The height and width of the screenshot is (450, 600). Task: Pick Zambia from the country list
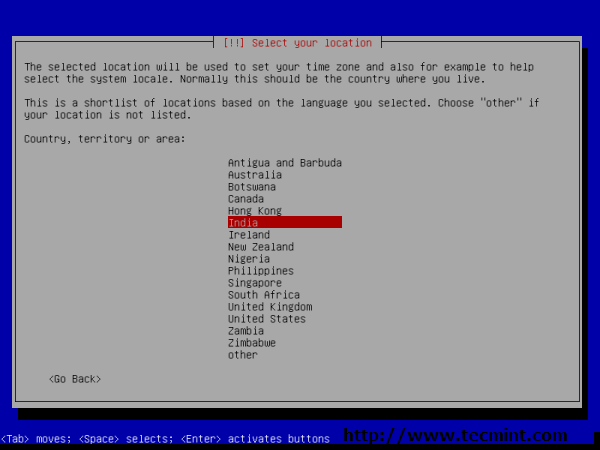pos(246,331)
